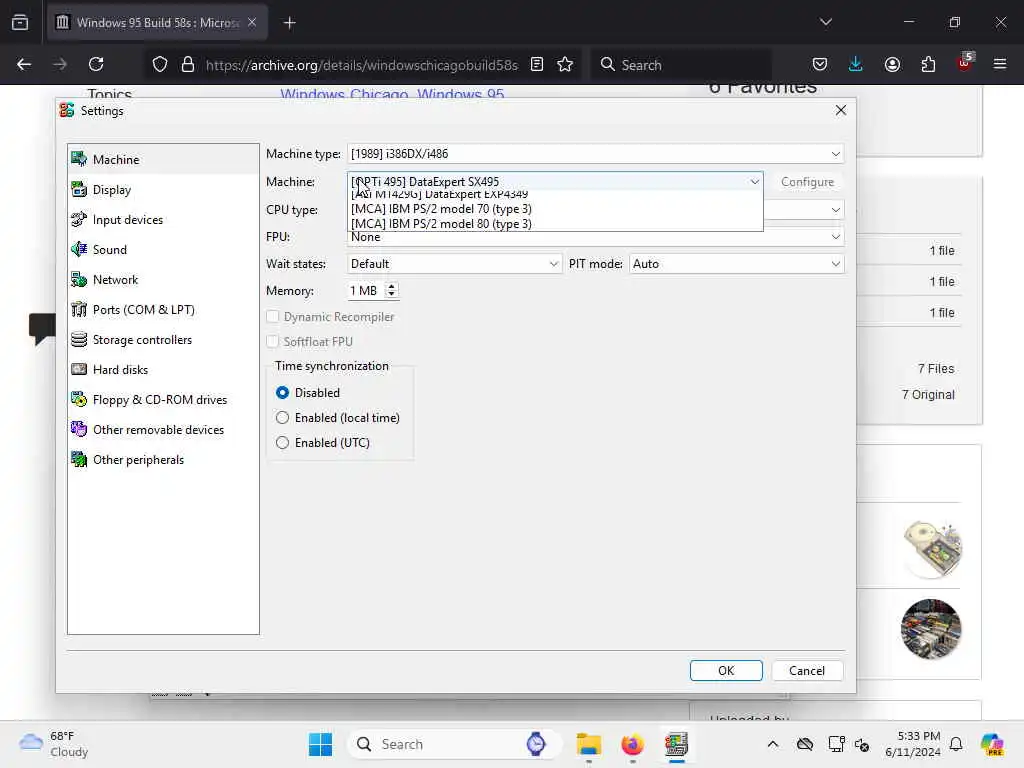1024x768 pixels.
Task: Open the FPU dropdown
Action: click(x=595, y=237)
